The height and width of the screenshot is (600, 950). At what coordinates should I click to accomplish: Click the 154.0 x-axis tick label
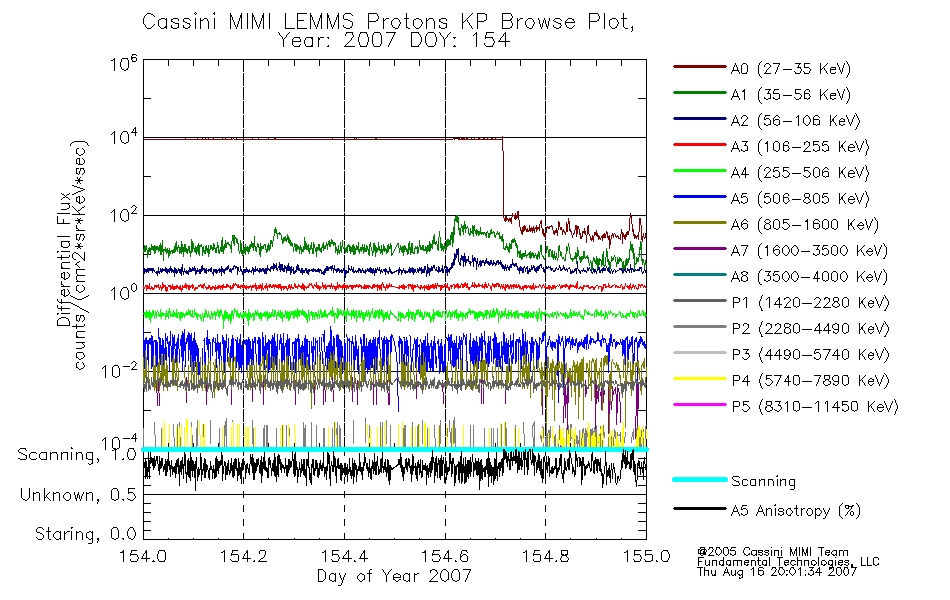(143, 556)
